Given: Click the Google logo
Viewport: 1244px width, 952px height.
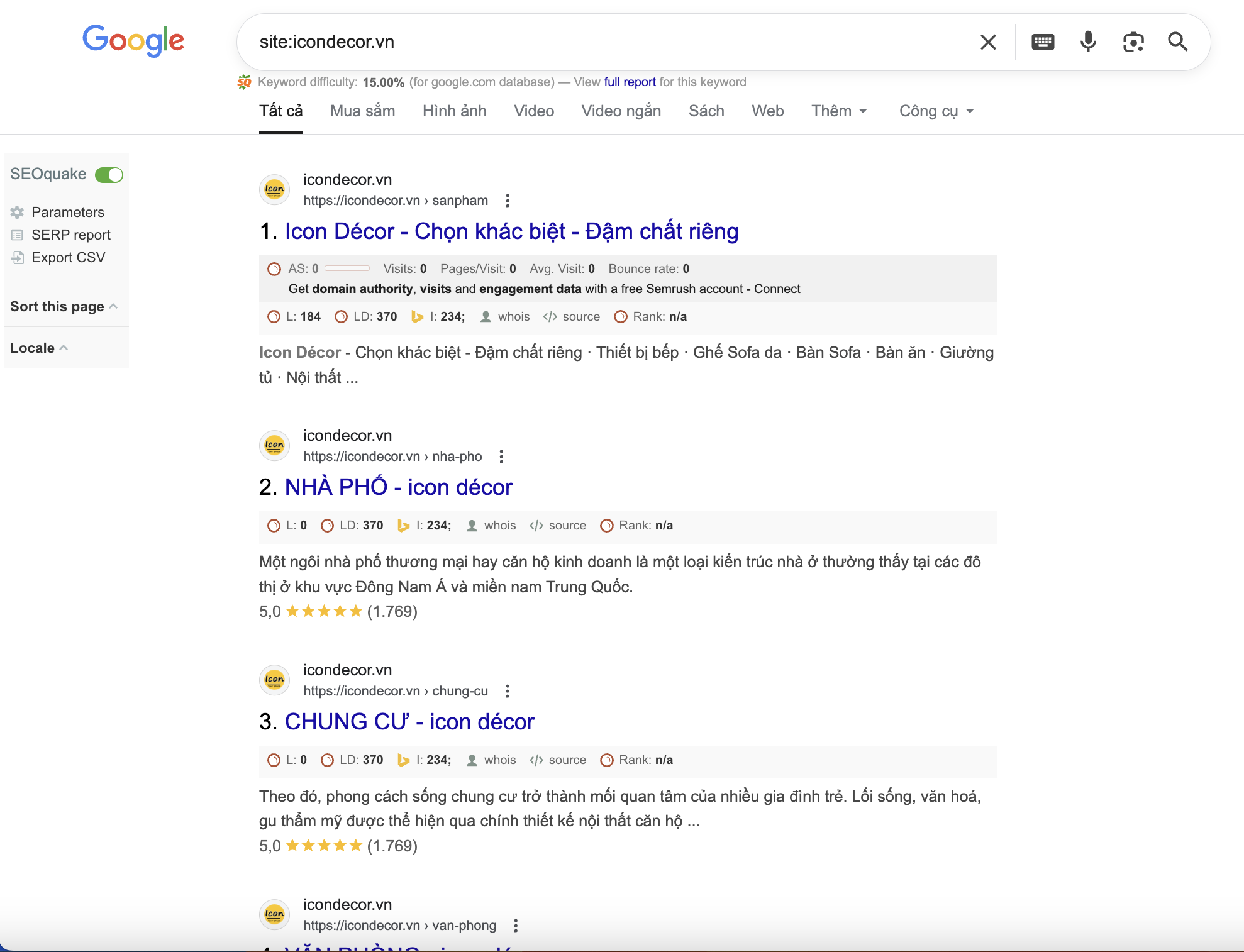Looking at the screenshot, I should [133, 41].
